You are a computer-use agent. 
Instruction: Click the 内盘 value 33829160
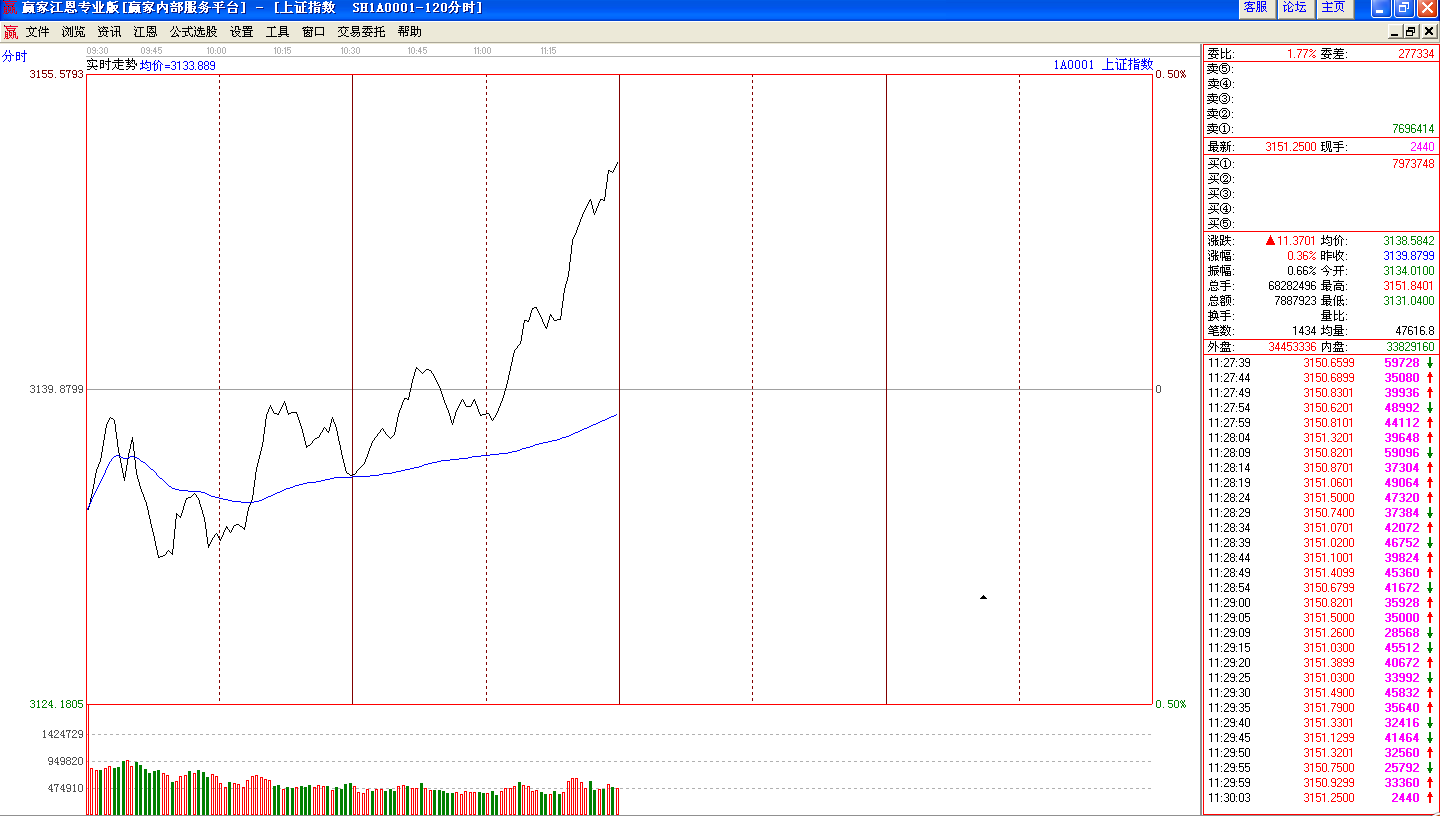point(1410,348)
